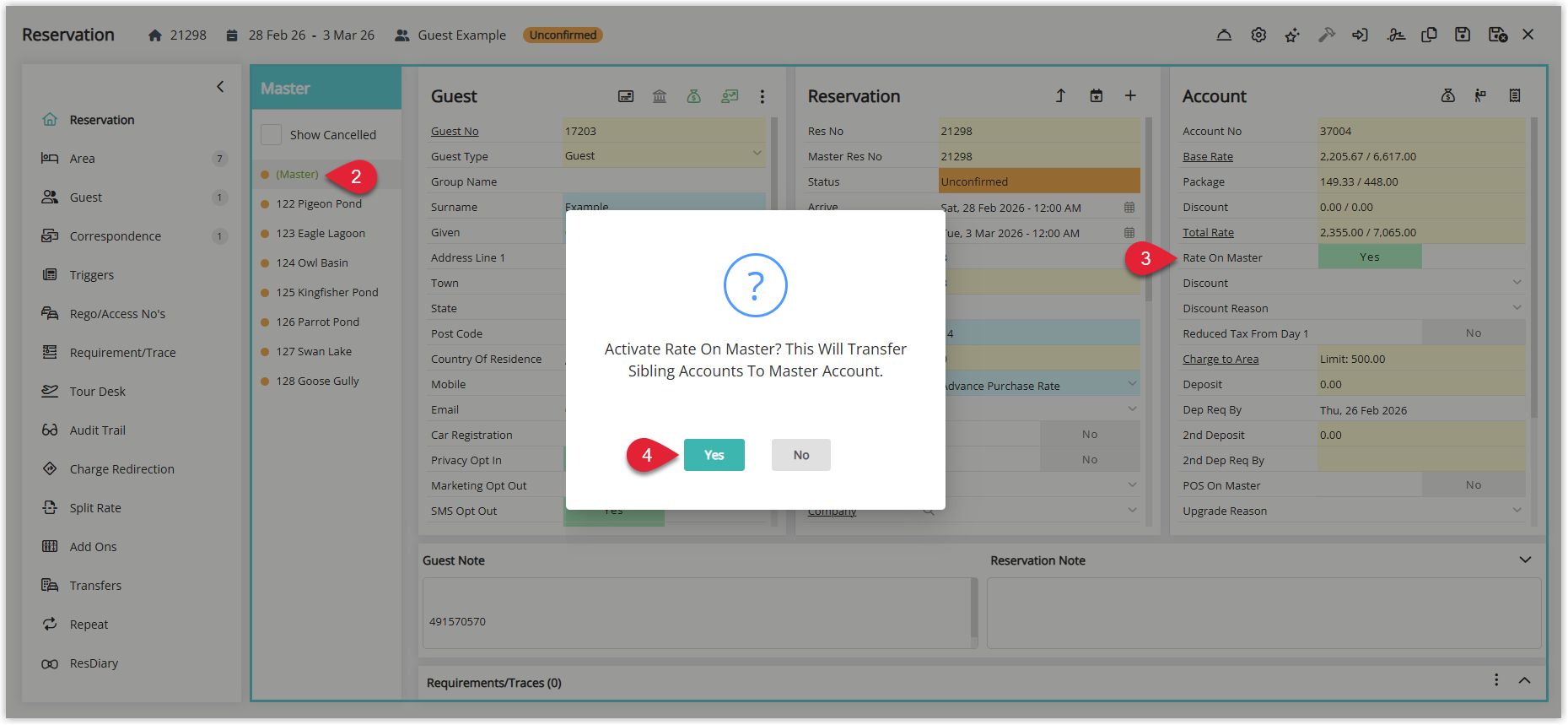
Task: Open the Advance Purchase Rate dropdown
Action: pyautogui.click(x=1132, y=384)
